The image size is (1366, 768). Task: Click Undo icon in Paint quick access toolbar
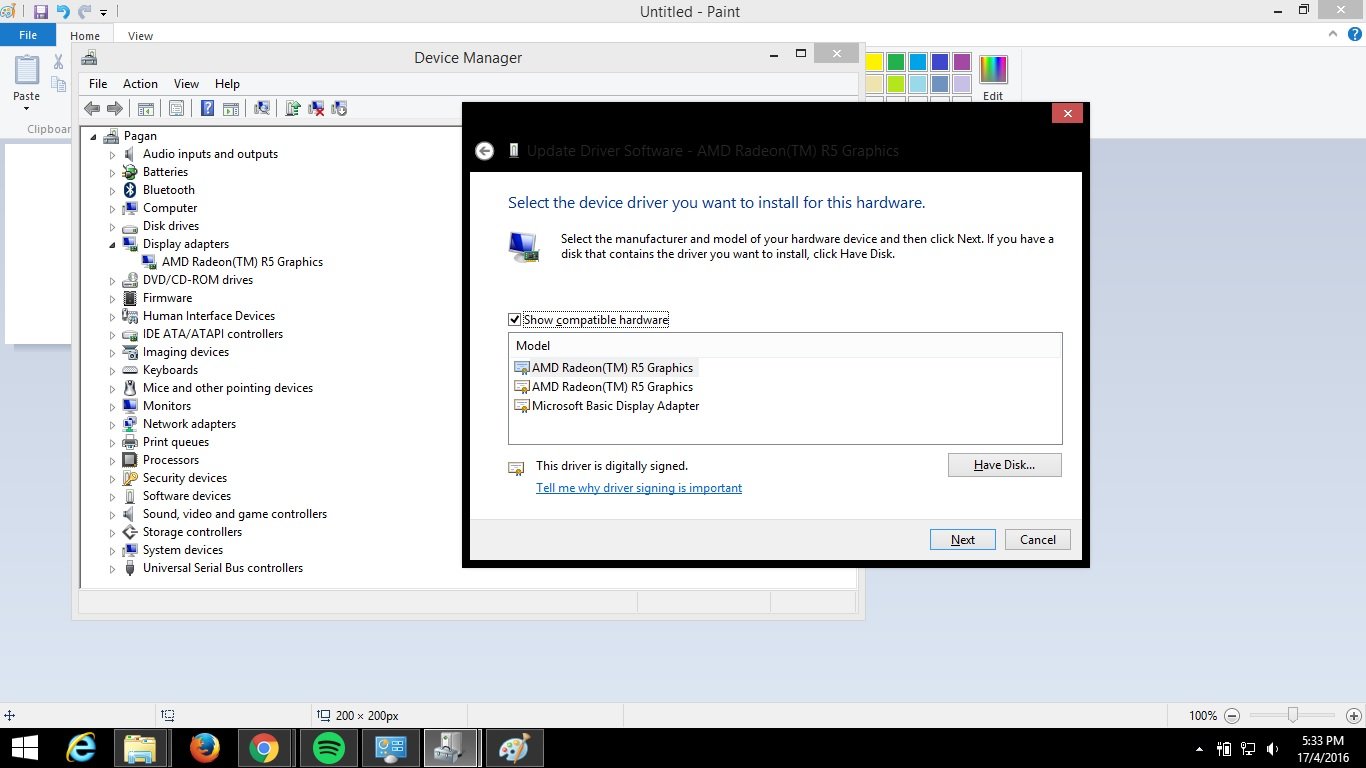pyautogui.click(x=63, y=12)
